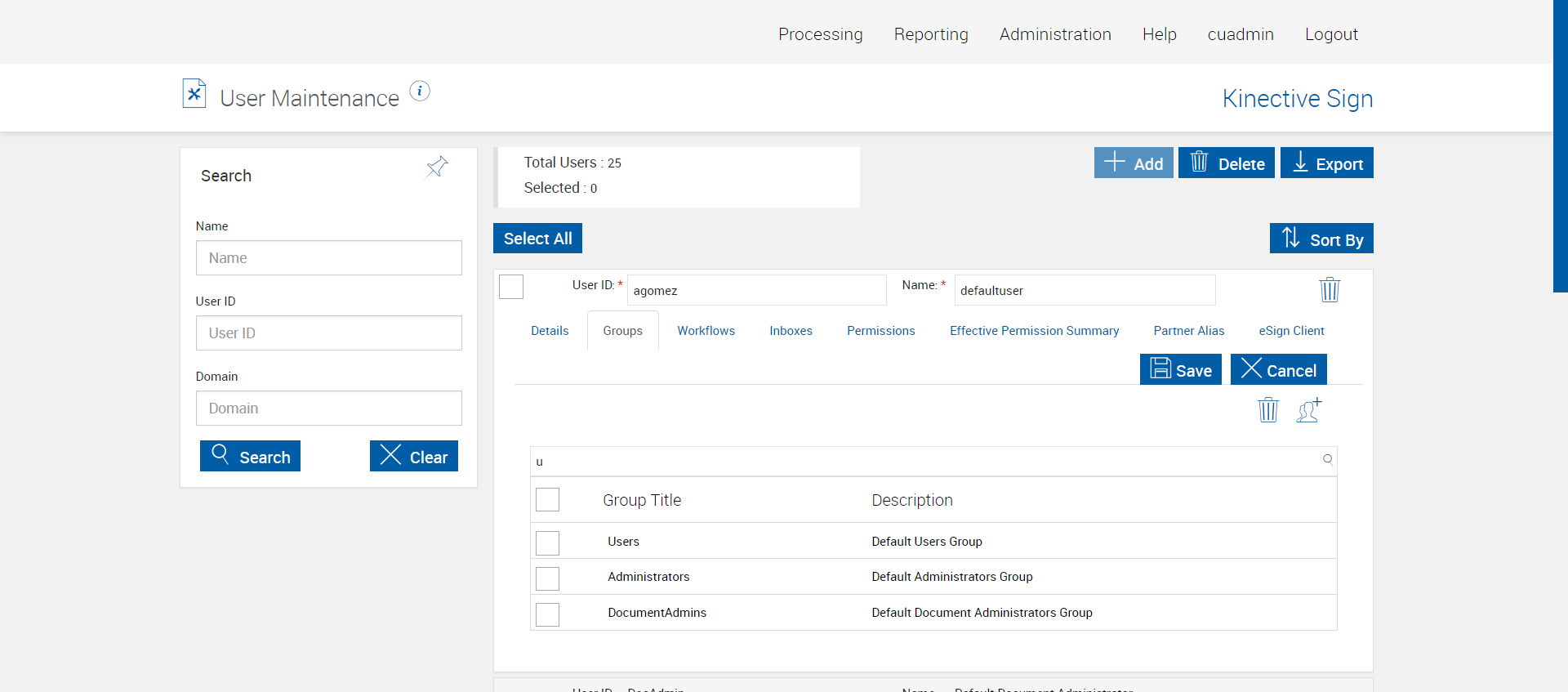The image size is (1568, 692).
Task: Click the magnifier icon in group filter box
Action: tap(1328, 460)
